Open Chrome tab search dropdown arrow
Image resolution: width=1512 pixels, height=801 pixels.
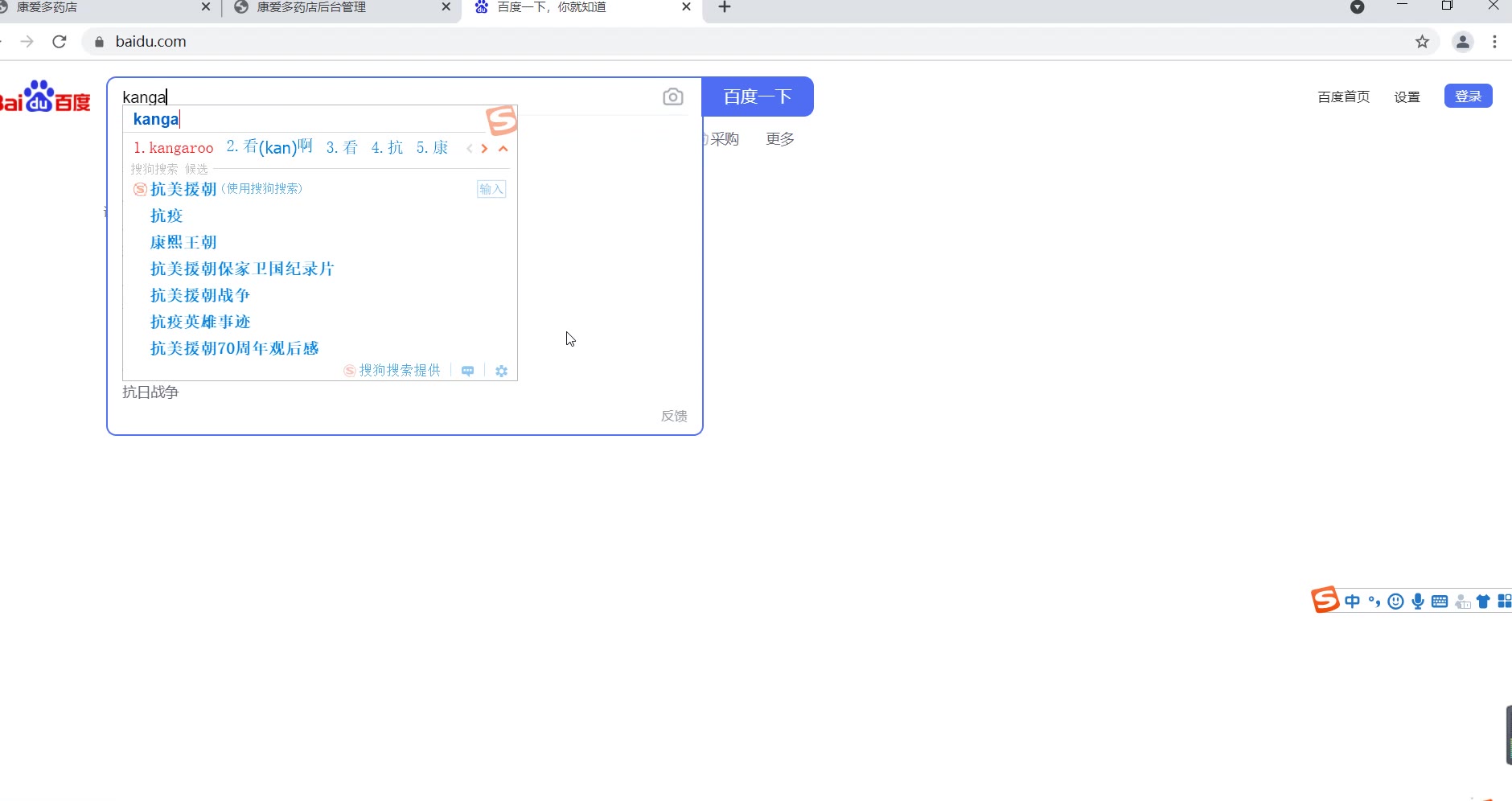point(1358,7)
